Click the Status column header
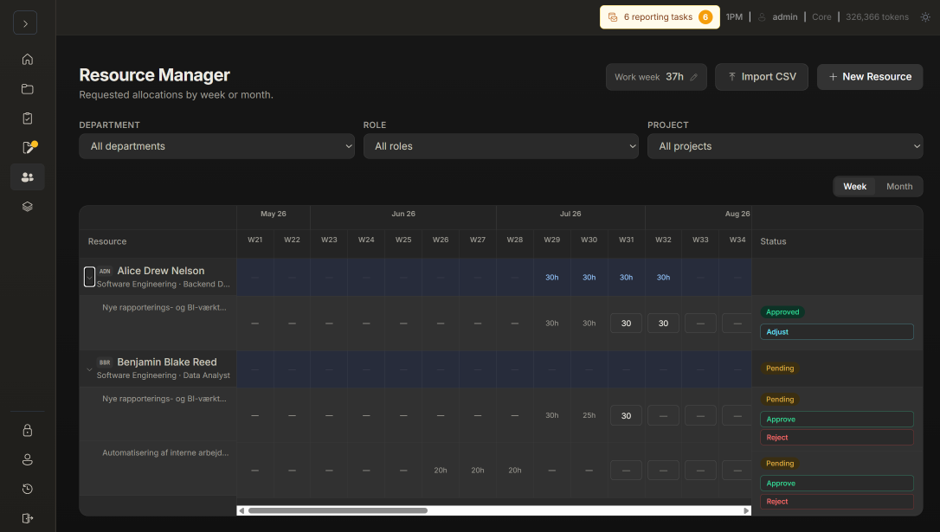Viewport: 940px width, 532px height. pos(773,241)
